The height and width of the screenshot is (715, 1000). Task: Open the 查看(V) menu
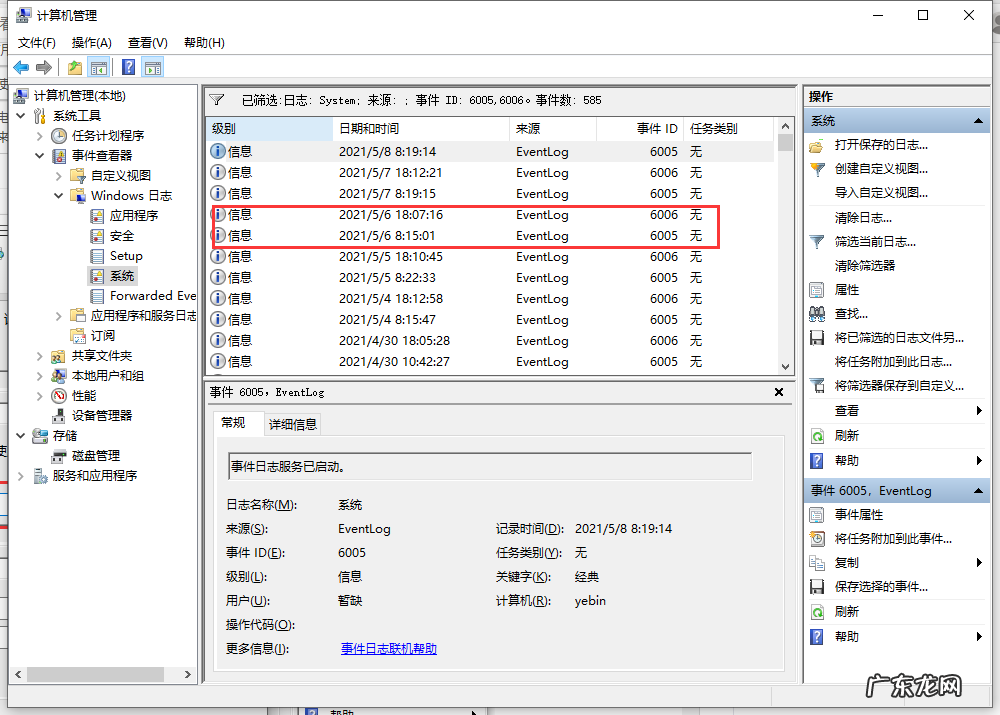click(146, 42)
